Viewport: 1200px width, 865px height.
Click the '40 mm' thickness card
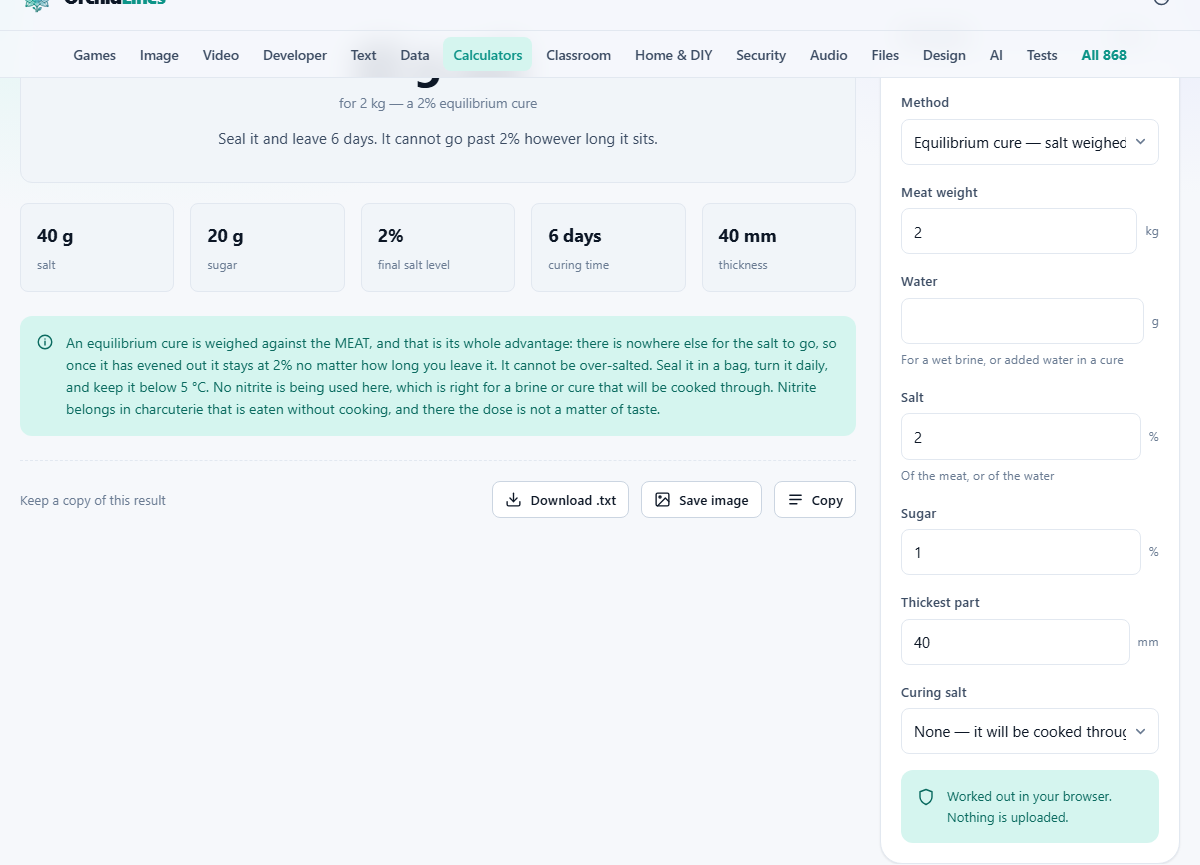[779, 248]
